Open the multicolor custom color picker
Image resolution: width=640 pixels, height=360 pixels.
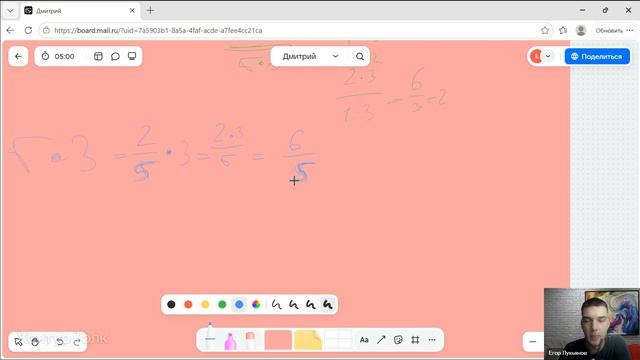[256, 304]
